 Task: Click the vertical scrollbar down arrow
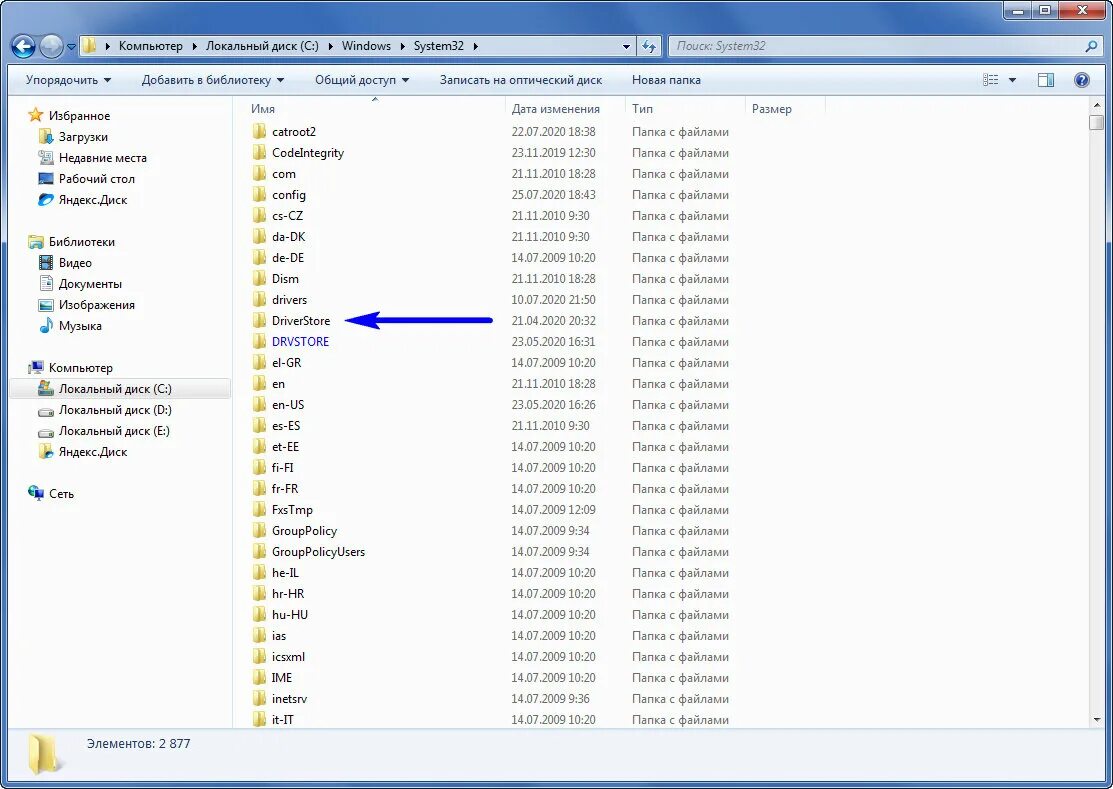coord(1097,720)
